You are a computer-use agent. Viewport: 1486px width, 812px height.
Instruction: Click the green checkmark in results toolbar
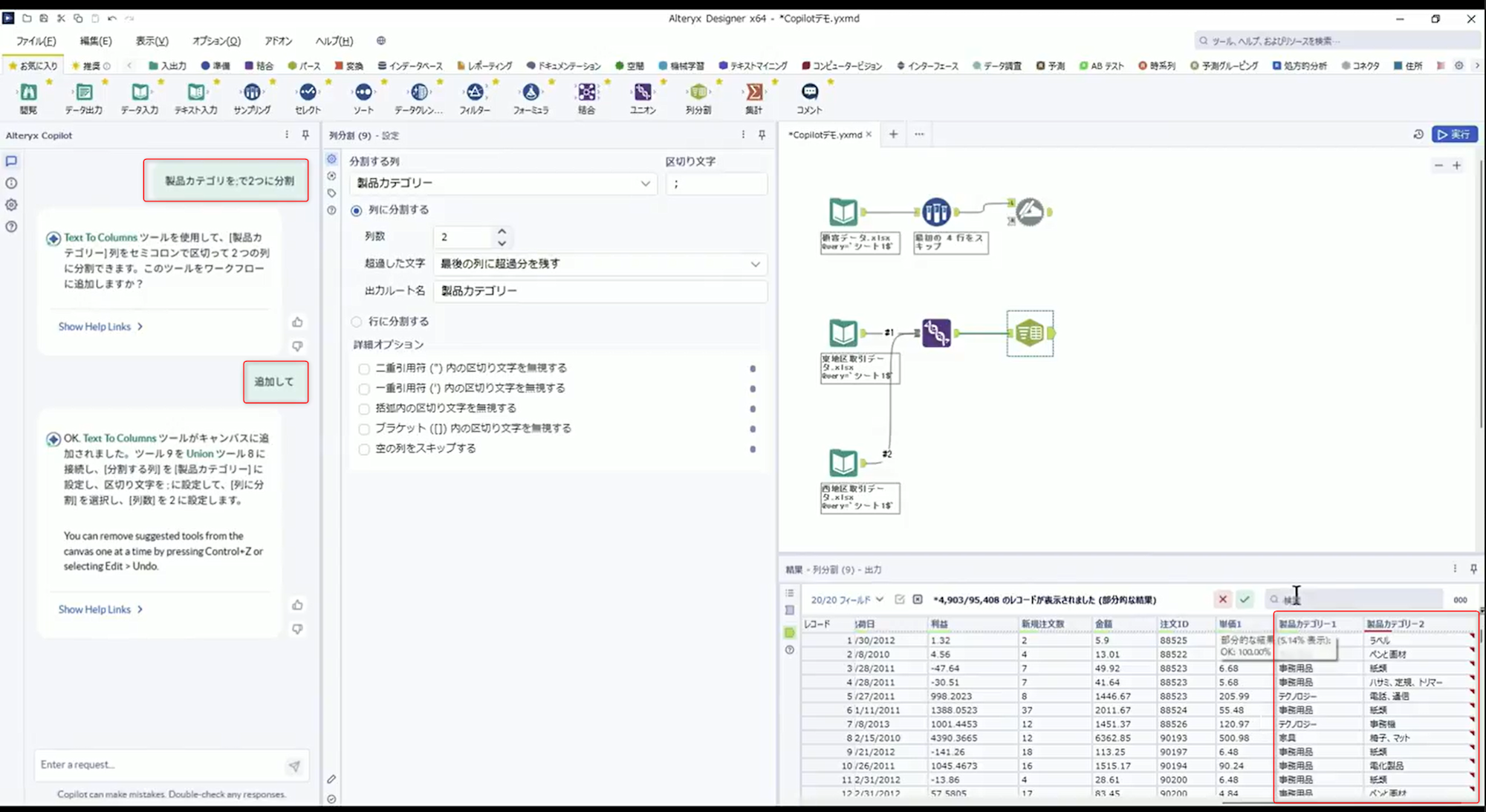pyautogui.click(x=1245, y=599)
